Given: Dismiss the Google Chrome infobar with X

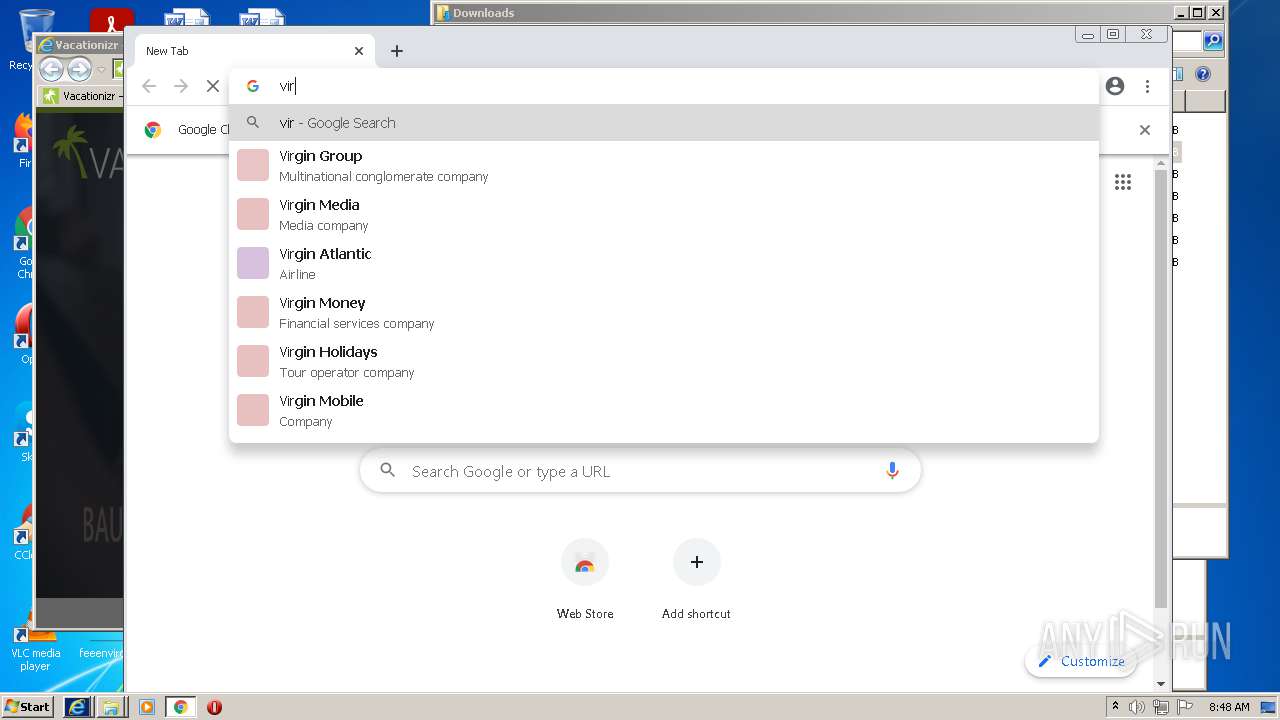Looking at the screenshot, I should pyautogui.click(x=1145, y=130).
